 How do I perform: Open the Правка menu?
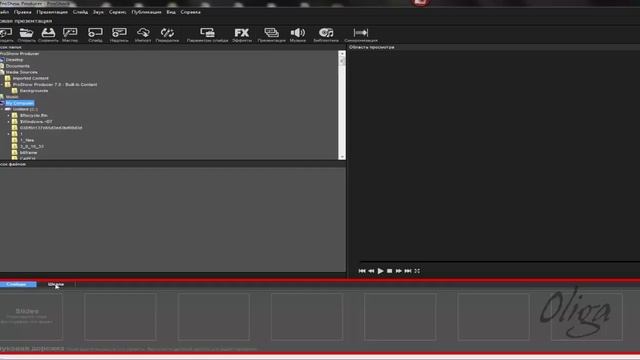[22, 12]
